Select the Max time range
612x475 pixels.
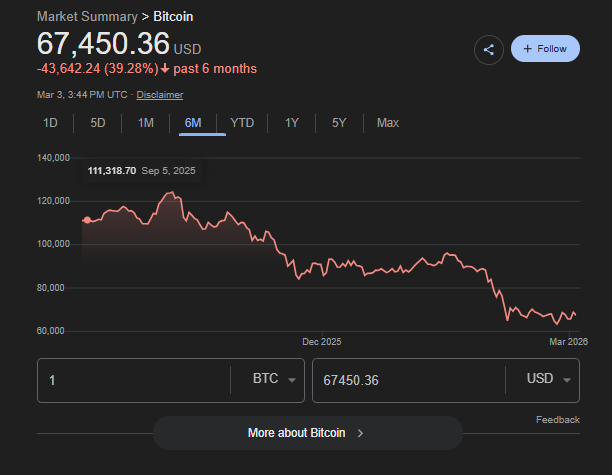(x=388, y=123)
